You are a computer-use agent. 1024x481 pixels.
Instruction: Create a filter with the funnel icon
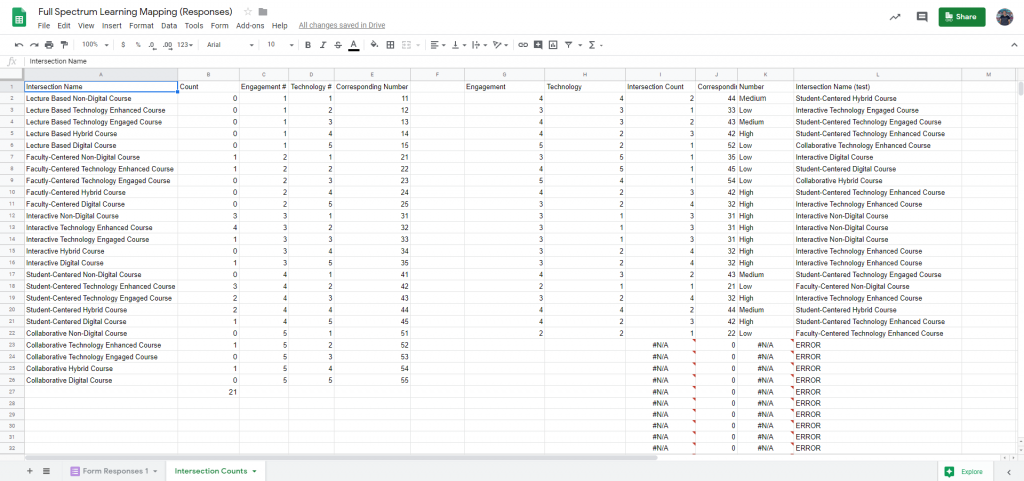coord(568,45)
